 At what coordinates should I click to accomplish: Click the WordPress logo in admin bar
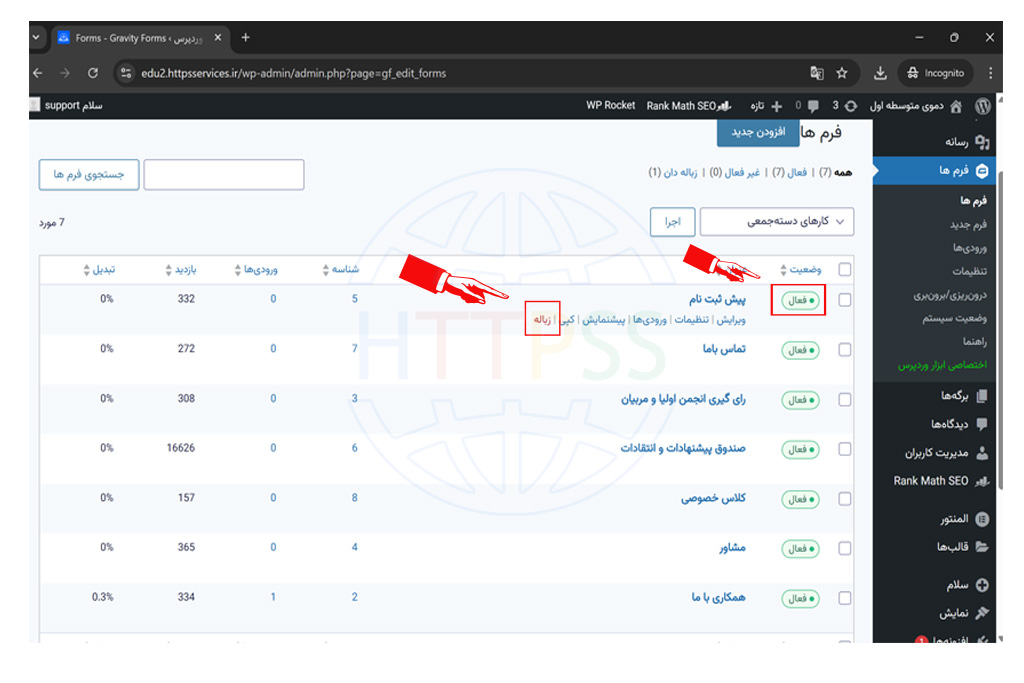pyautogui.click(x=983, y=105)
